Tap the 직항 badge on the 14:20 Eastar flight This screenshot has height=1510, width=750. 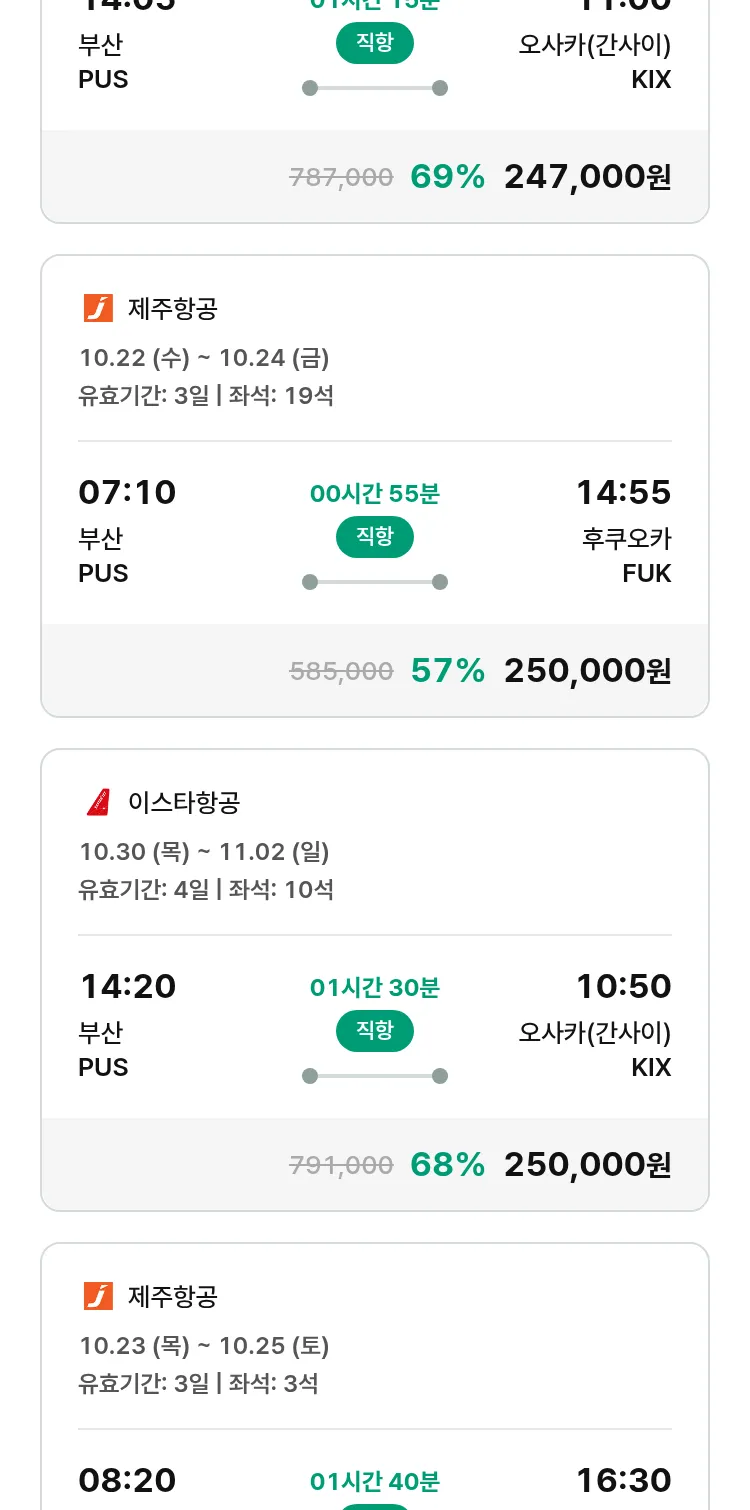375,1031
